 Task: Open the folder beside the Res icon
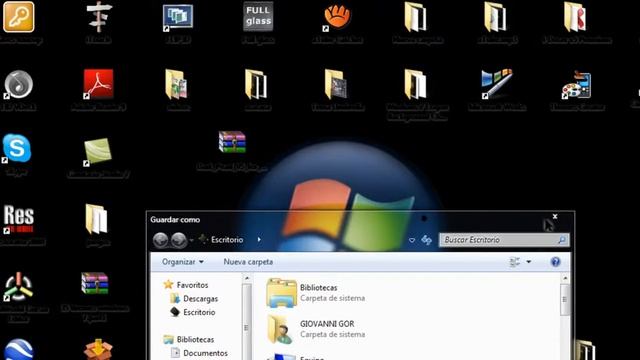tap(97, 219)
